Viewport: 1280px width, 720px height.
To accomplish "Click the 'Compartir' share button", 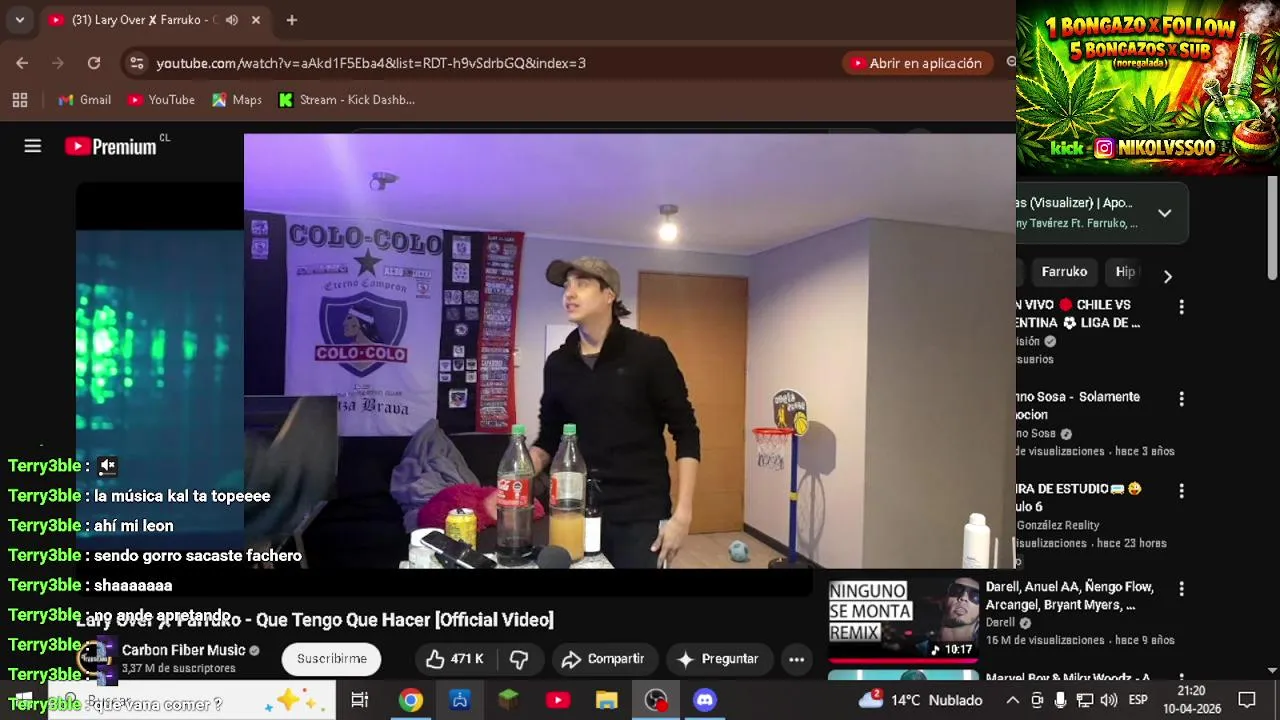I will point(603,659).
